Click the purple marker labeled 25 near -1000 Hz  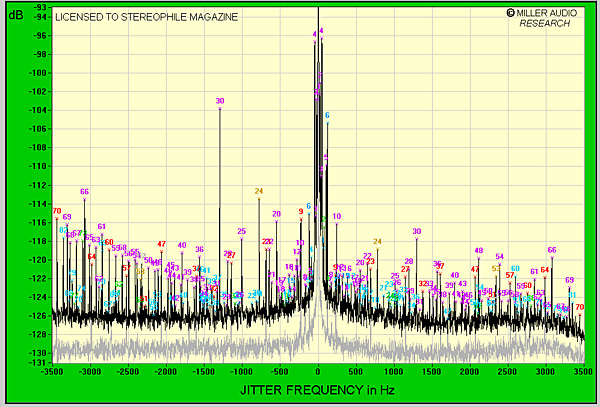point(241,232)
